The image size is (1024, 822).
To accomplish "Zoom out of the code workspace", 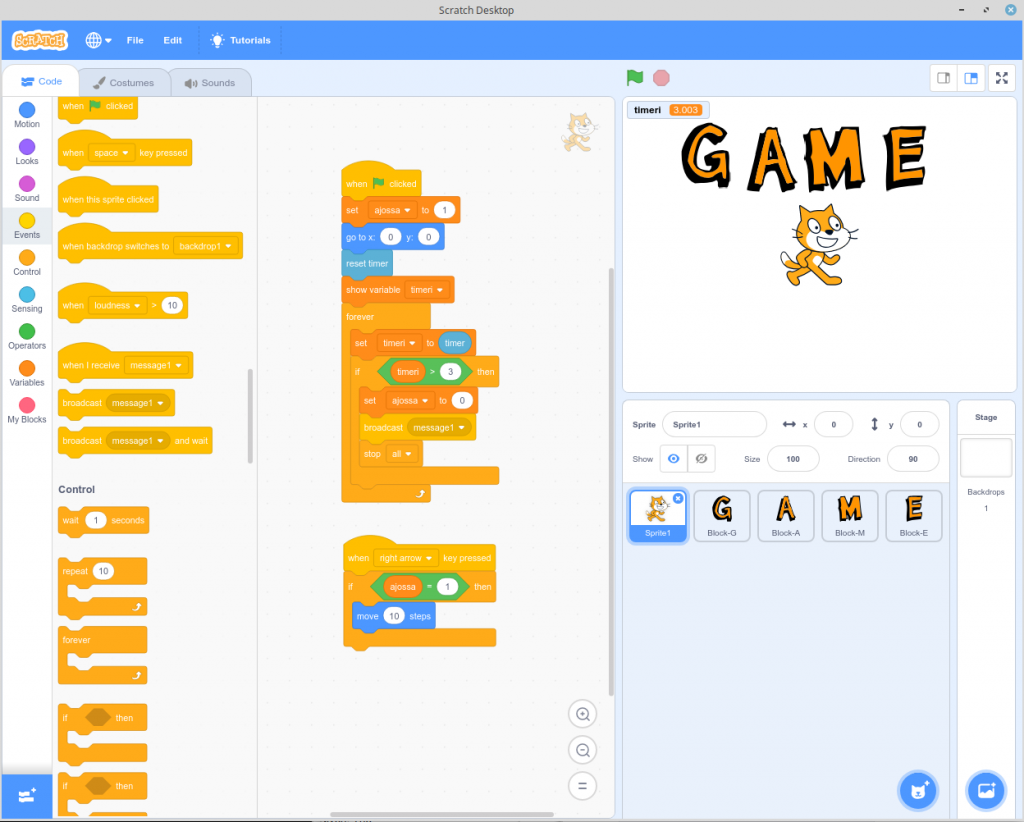I will tap(582, 749).
